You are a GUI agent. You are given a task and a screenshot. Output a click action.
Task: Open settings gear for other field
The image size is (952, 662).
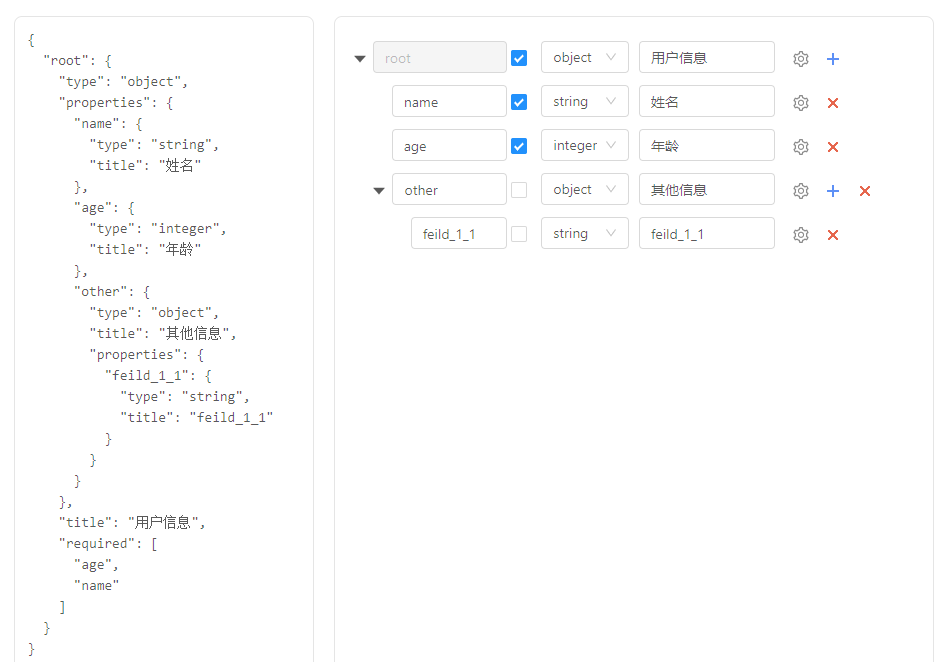pos(800,191)
